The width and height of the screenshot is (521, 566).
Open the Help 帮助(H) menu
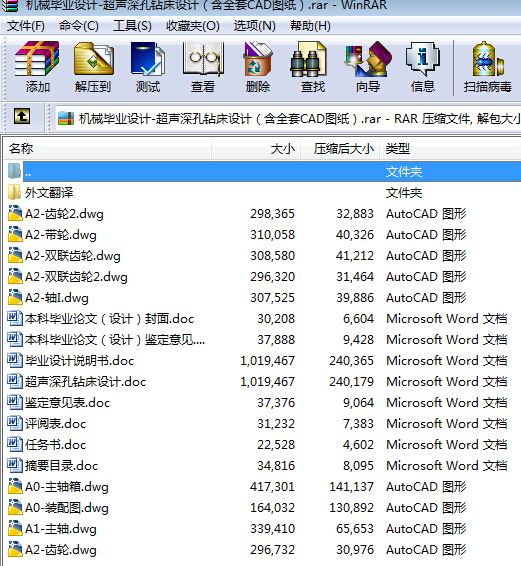point(310,26)
